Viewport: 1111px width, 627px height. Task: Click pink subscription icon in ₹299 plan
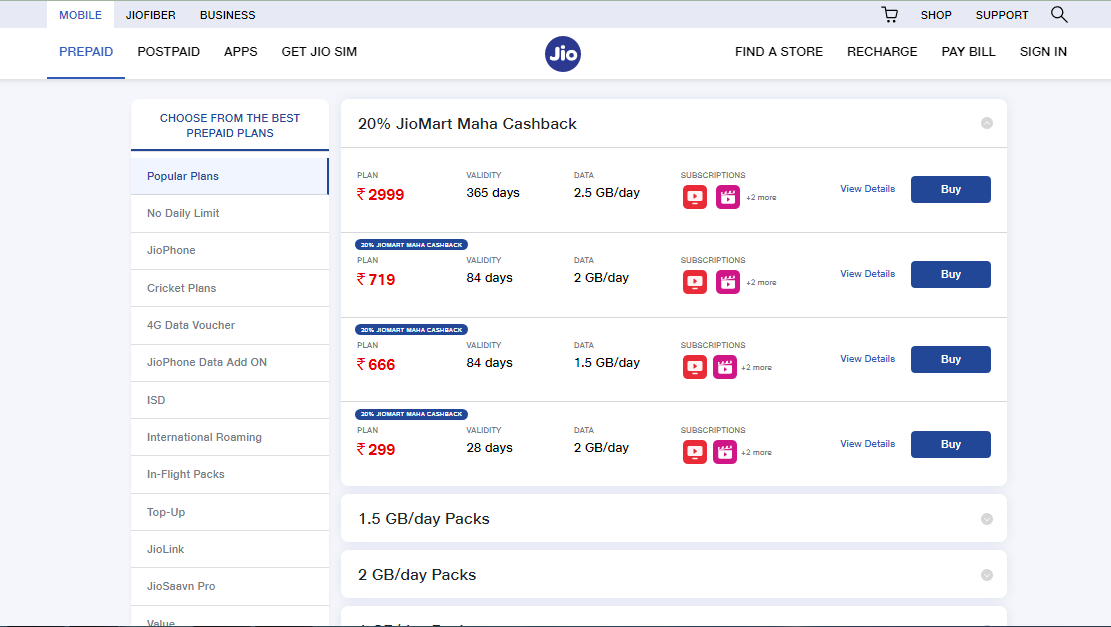(x=725, y=452)
